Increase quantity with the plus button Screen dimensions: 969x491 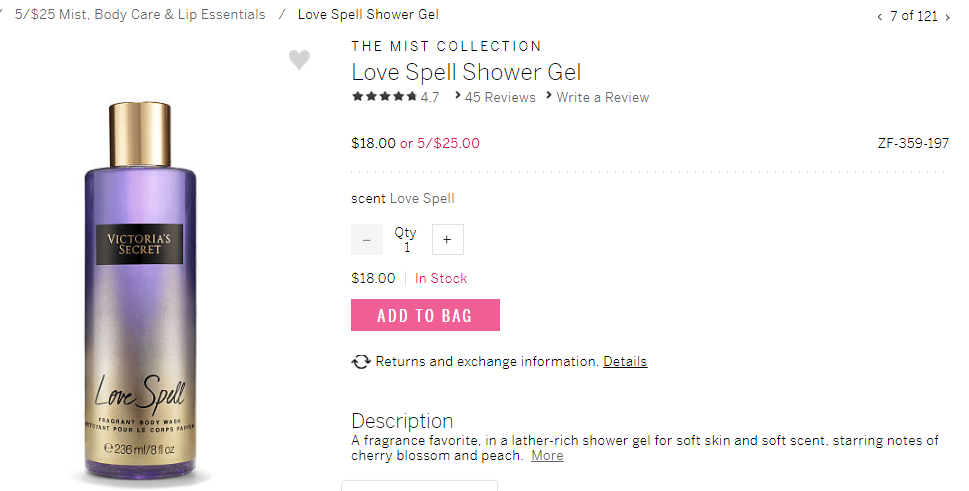pos(447,240)
